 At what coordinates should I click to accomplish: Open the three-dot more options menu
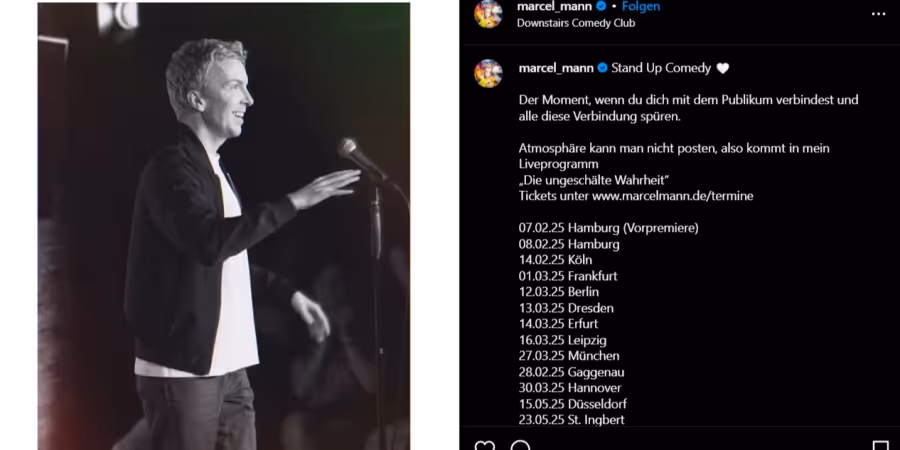click(878, 14)
